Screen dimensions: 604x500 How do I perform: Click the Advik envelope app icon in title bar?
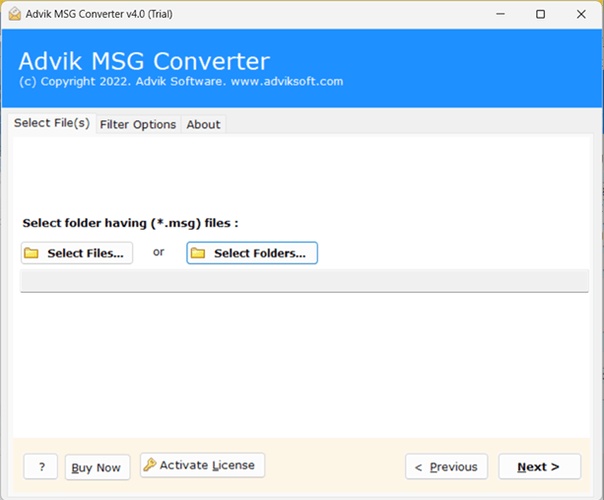(x=15, y=14)
